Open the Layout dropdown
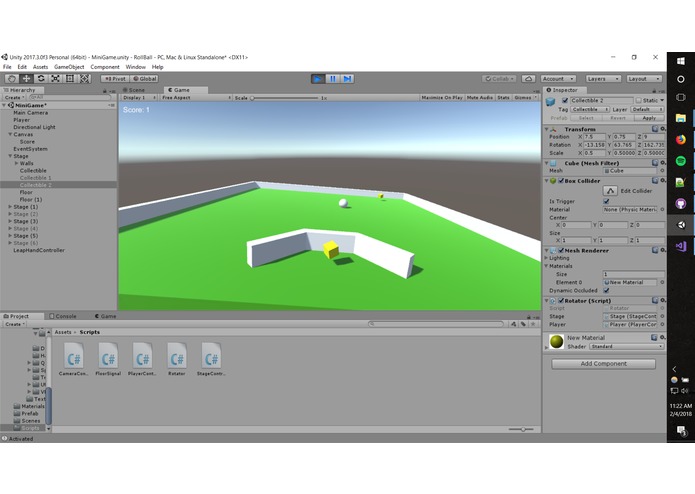The image size is (695, 494). (x=644, y=79)
